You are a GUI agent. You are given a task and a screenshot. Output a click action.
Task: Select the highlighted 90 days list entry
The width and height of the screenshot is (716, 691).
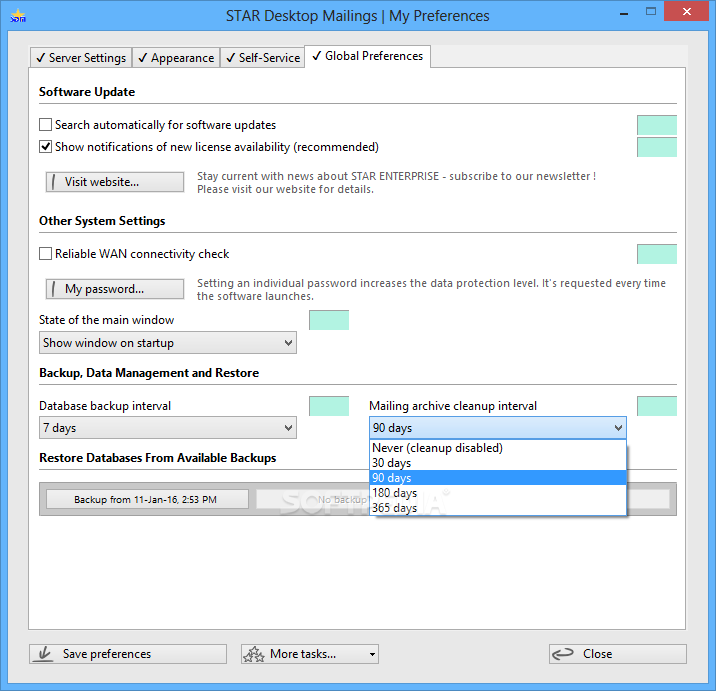point(498,478)
